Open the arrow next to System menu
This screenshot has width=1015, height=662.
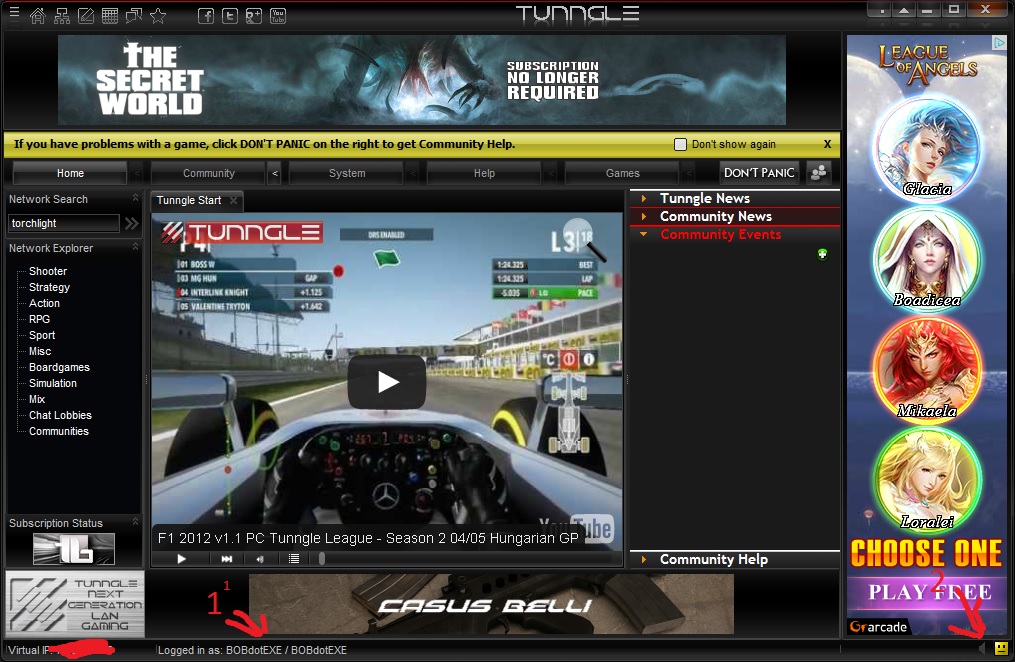(413, 173)
